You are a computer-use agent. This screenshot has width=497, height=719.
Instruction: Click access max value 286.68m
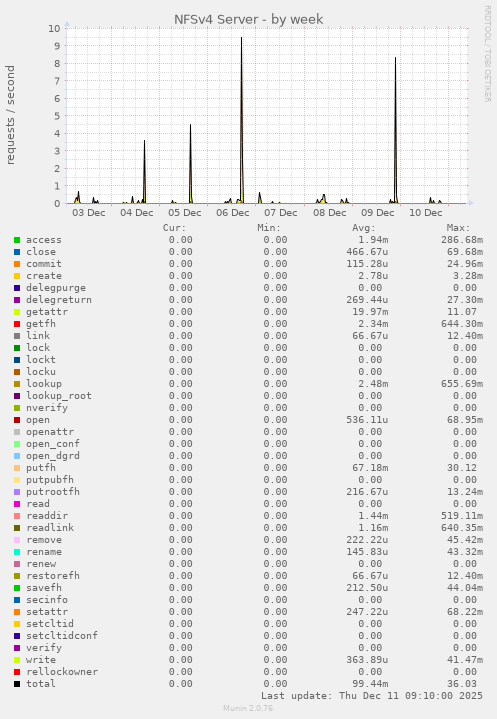462,240
